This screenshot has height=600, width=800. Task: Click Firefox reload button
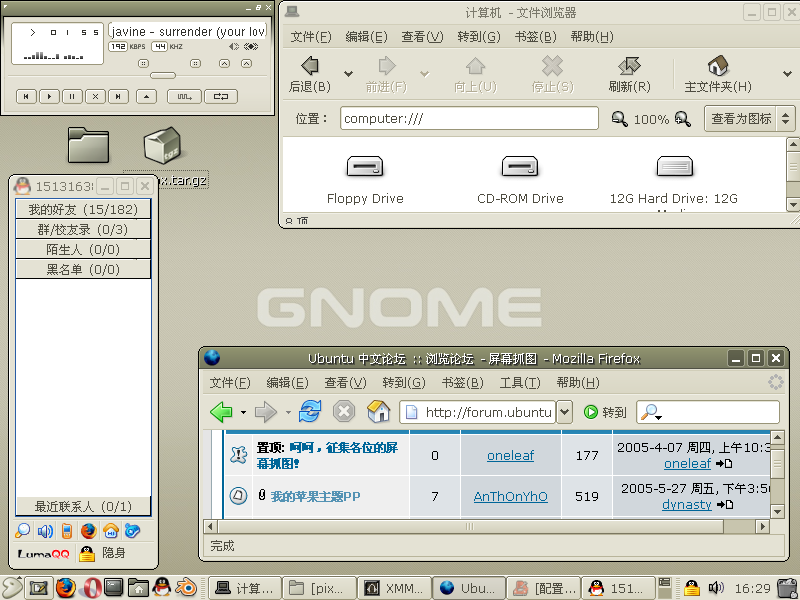coord(310,411)
